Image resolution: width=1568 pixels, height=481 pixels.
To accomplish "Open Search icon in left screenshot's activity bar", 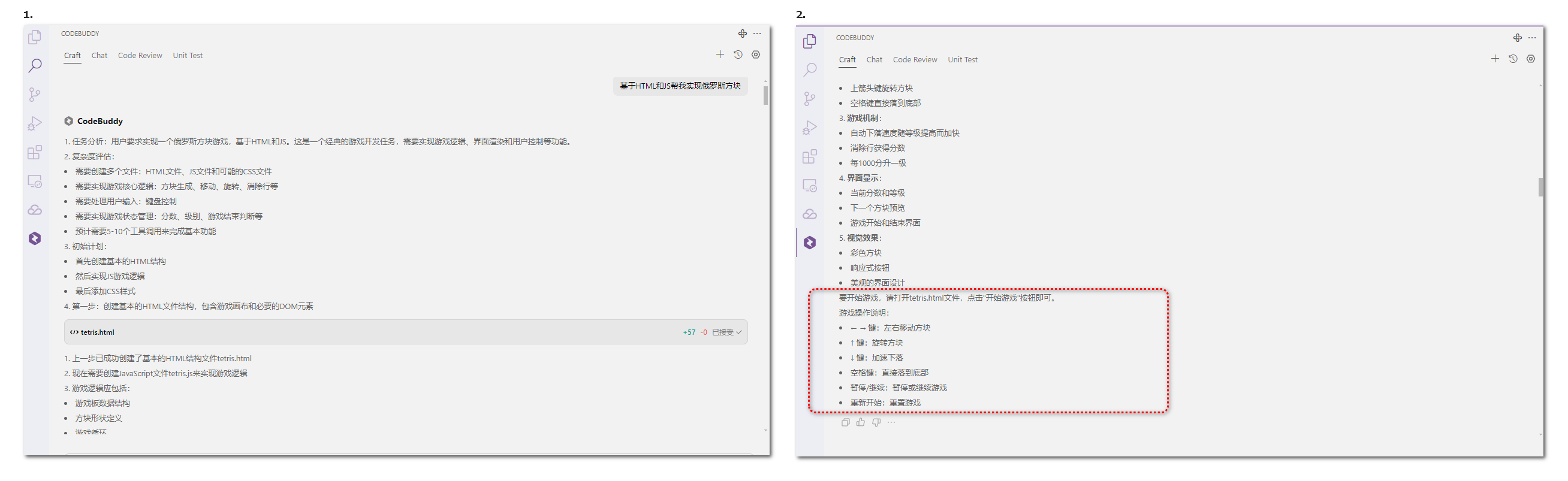I will point(35,66).
